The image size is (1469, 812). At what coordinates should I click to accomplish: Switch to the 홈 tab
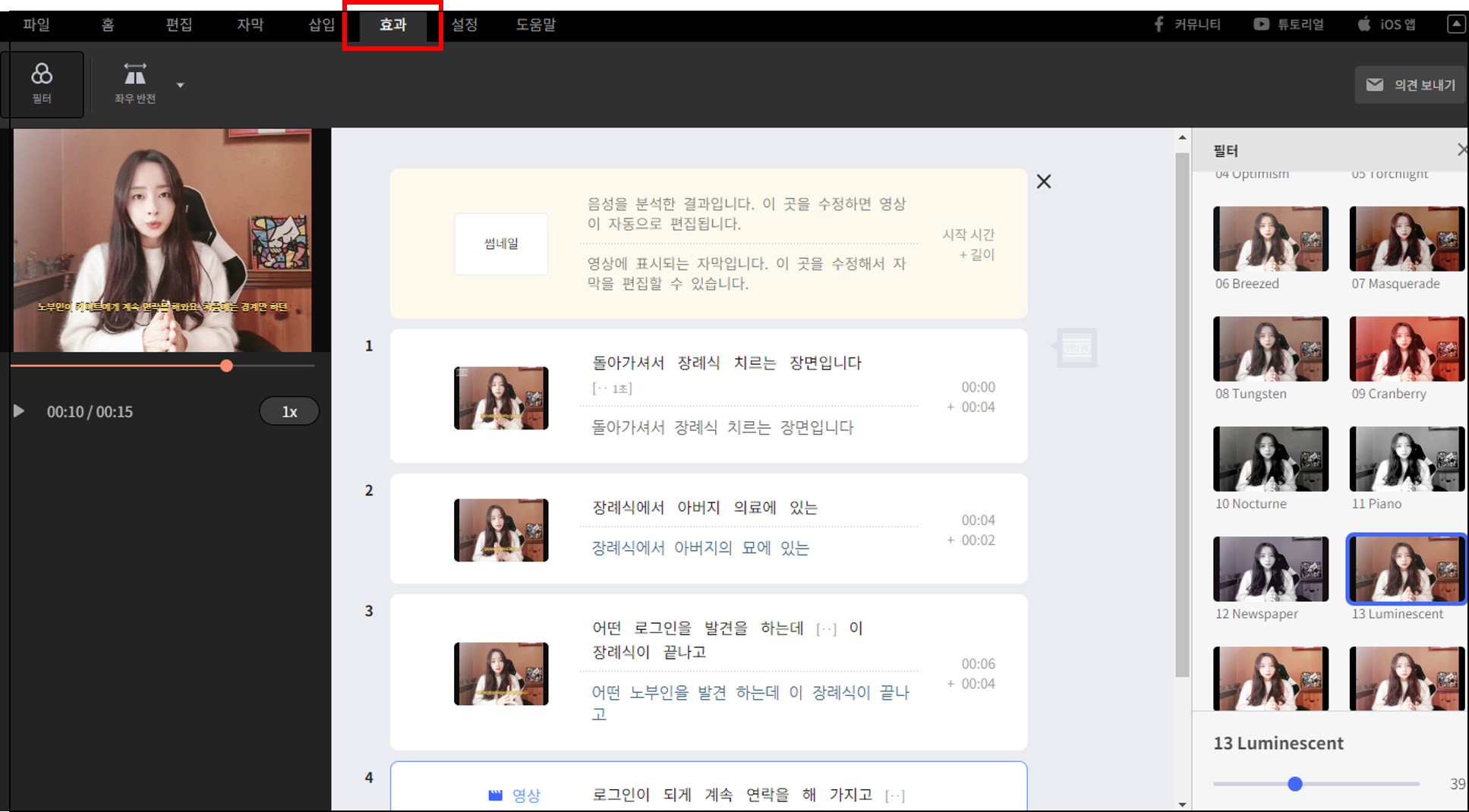[108, 24]
